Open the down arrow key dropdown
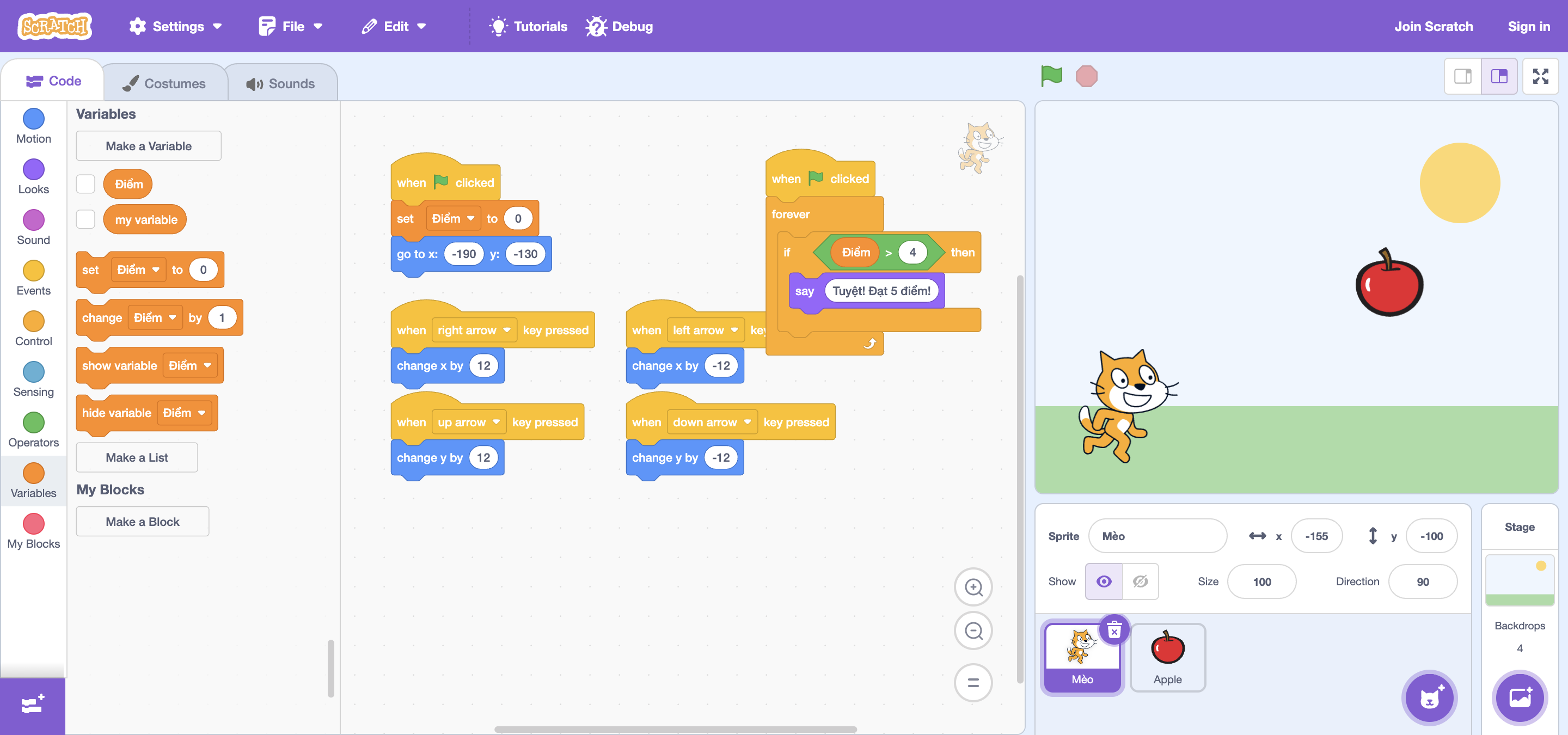This screenshot has width=1568, height=735. pos(712,421)
